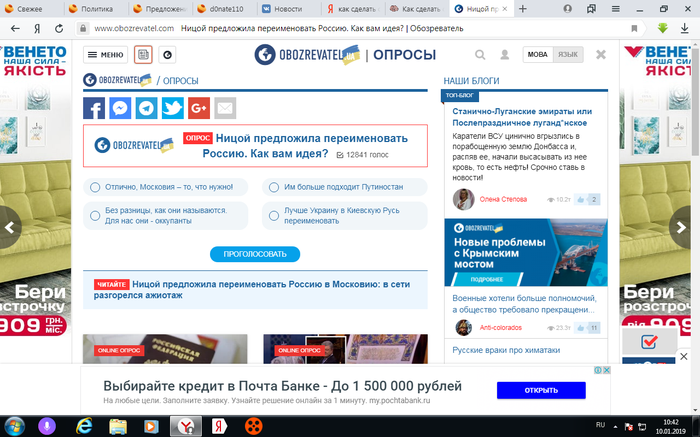Open second online poll thumbnail

click(346, 349)
